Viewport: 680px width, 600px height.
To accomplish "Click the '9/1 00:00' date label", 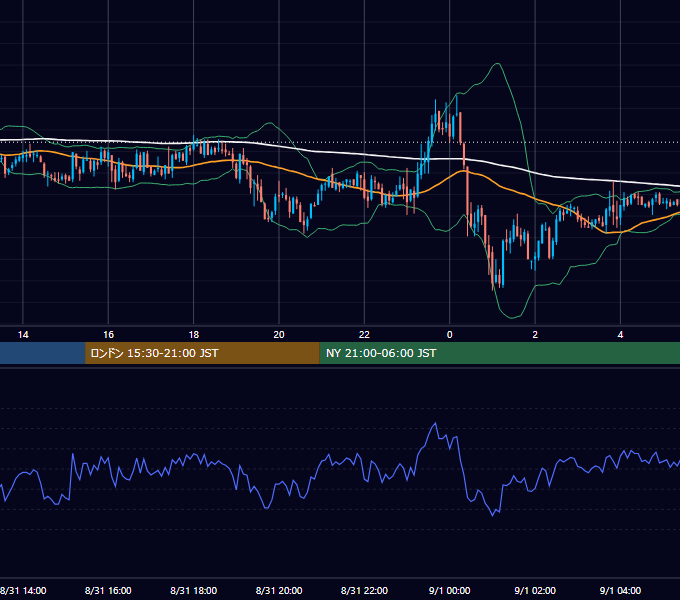I will [450, 590].
